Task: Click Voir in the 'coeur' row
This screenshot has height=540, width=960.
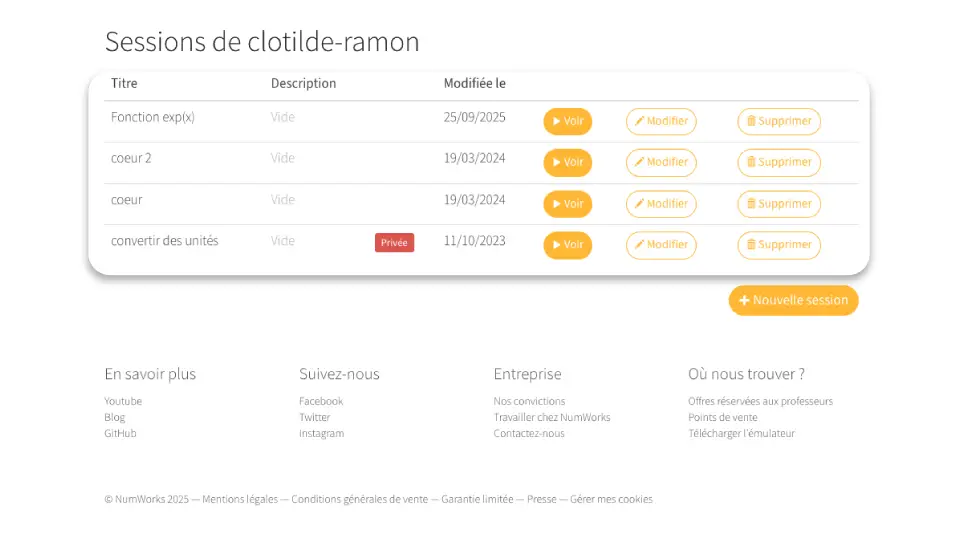Action: [568, 204]
